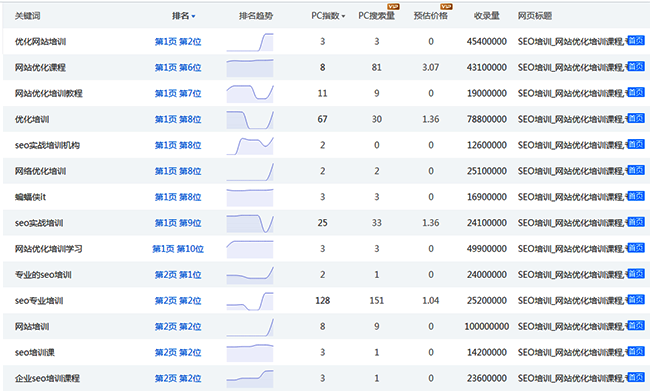Click the VIP badge above PC搜索量
Screen dimensions: 650x391
pos(393,7)
